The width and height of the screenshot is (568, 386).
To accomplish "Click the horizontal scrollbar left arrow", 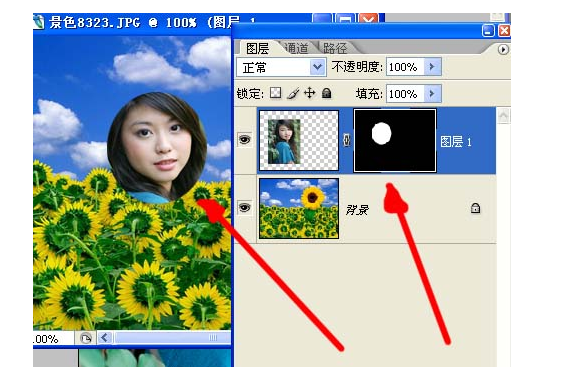I will pos(104,338).
